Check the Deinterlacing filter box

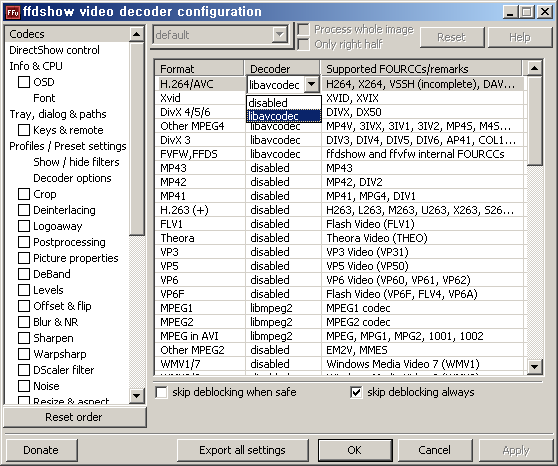24,210
